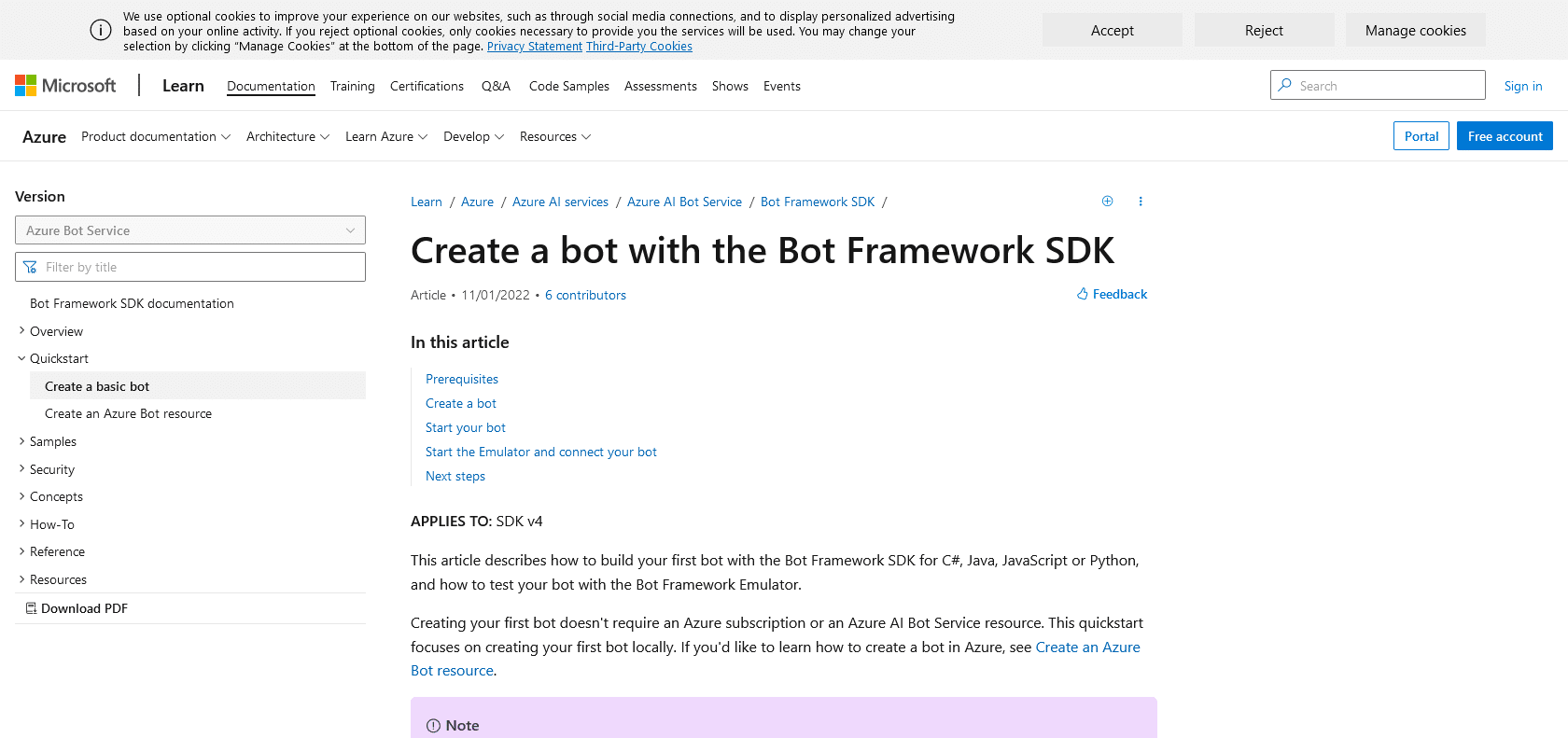Accept optional cookies
The image size is (1568, 738).
[x=1113, y=30]
